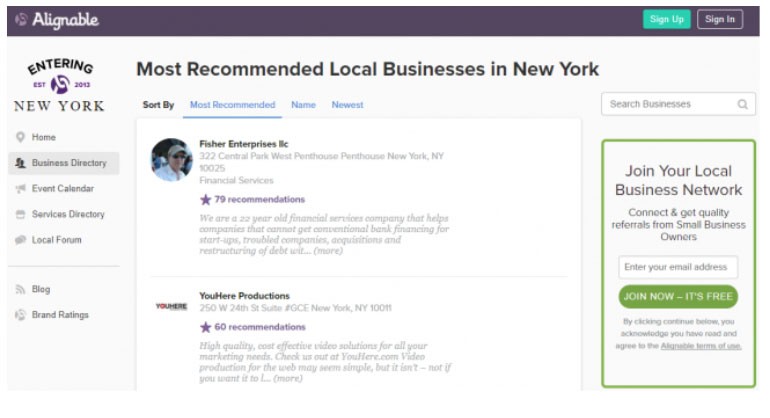This screenshot has height=418, width=770.
Task: Focus the Search Businesses field
Action: (670, 104)
